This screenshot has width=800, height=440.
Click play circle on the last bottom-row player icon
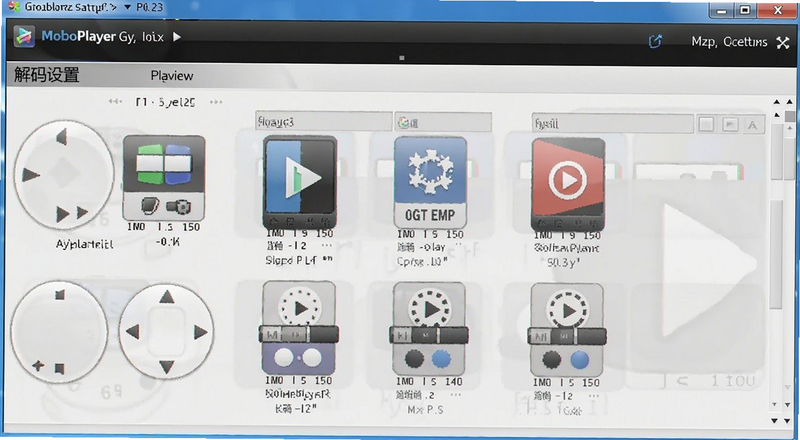pyautogui.click(x=568, y=310)
